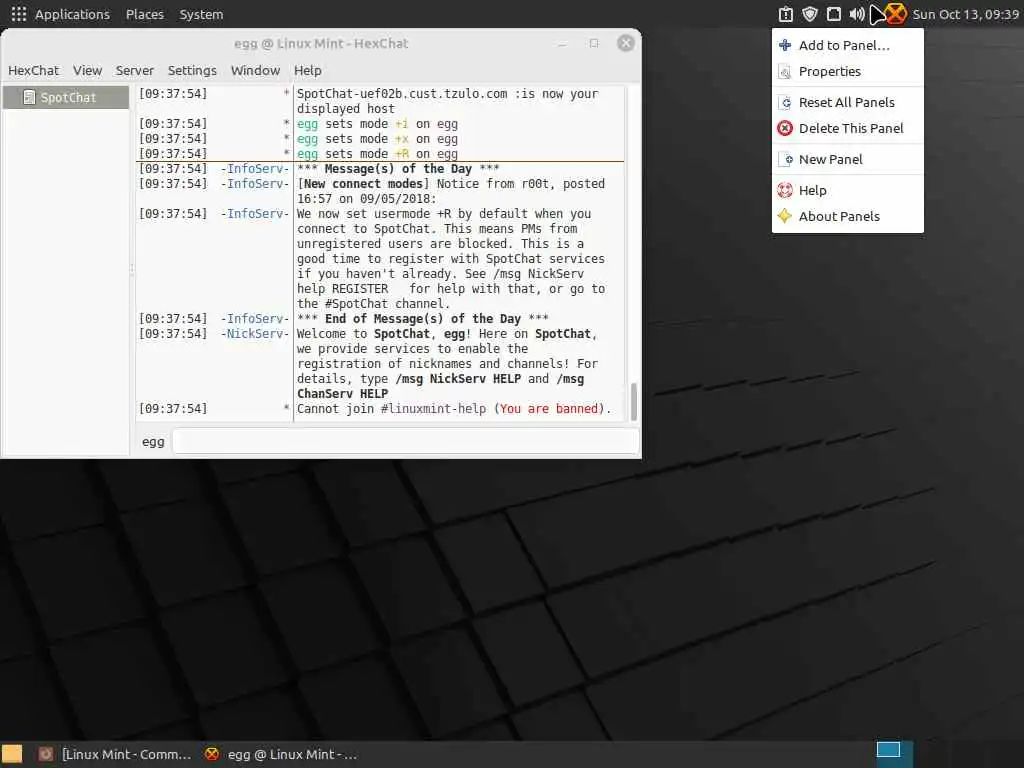Click the Add to Panel plus icon
This screenshot has height=768, width=1024.
point(785,45)
